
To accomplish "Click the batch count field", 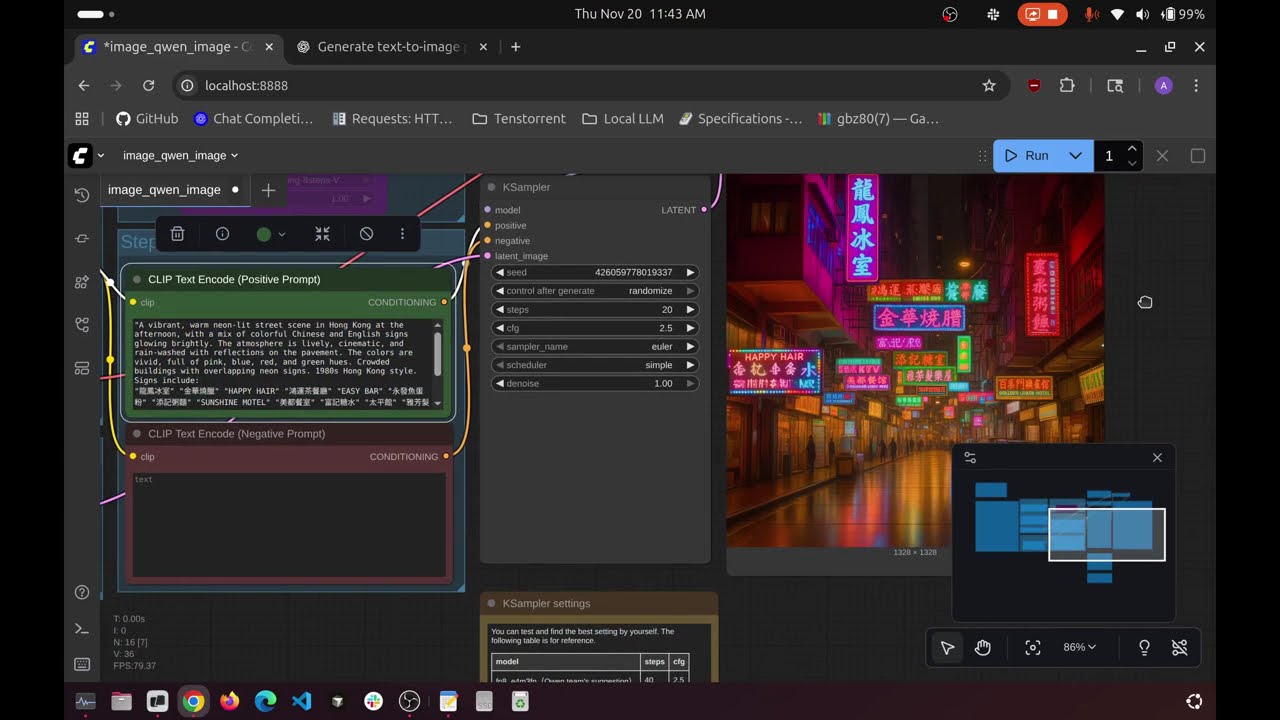I will pyautogui.click(x=1109, y=155).
